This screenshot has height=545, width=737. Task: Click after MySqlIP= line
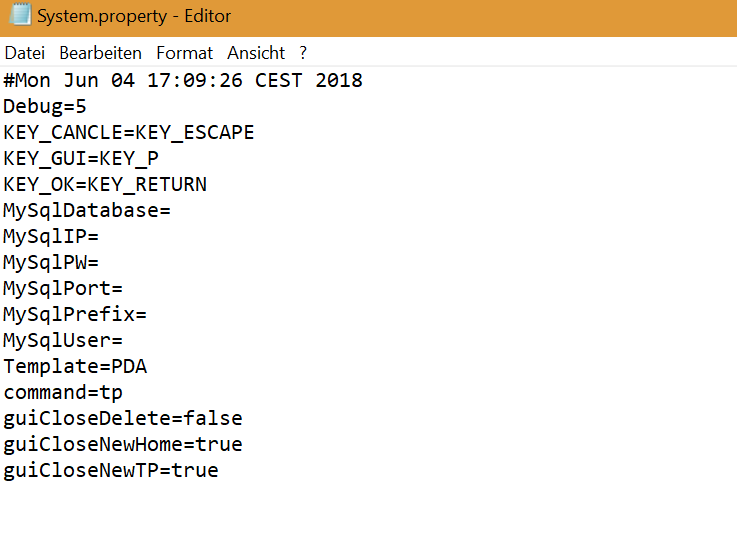(x=100, y=237)
